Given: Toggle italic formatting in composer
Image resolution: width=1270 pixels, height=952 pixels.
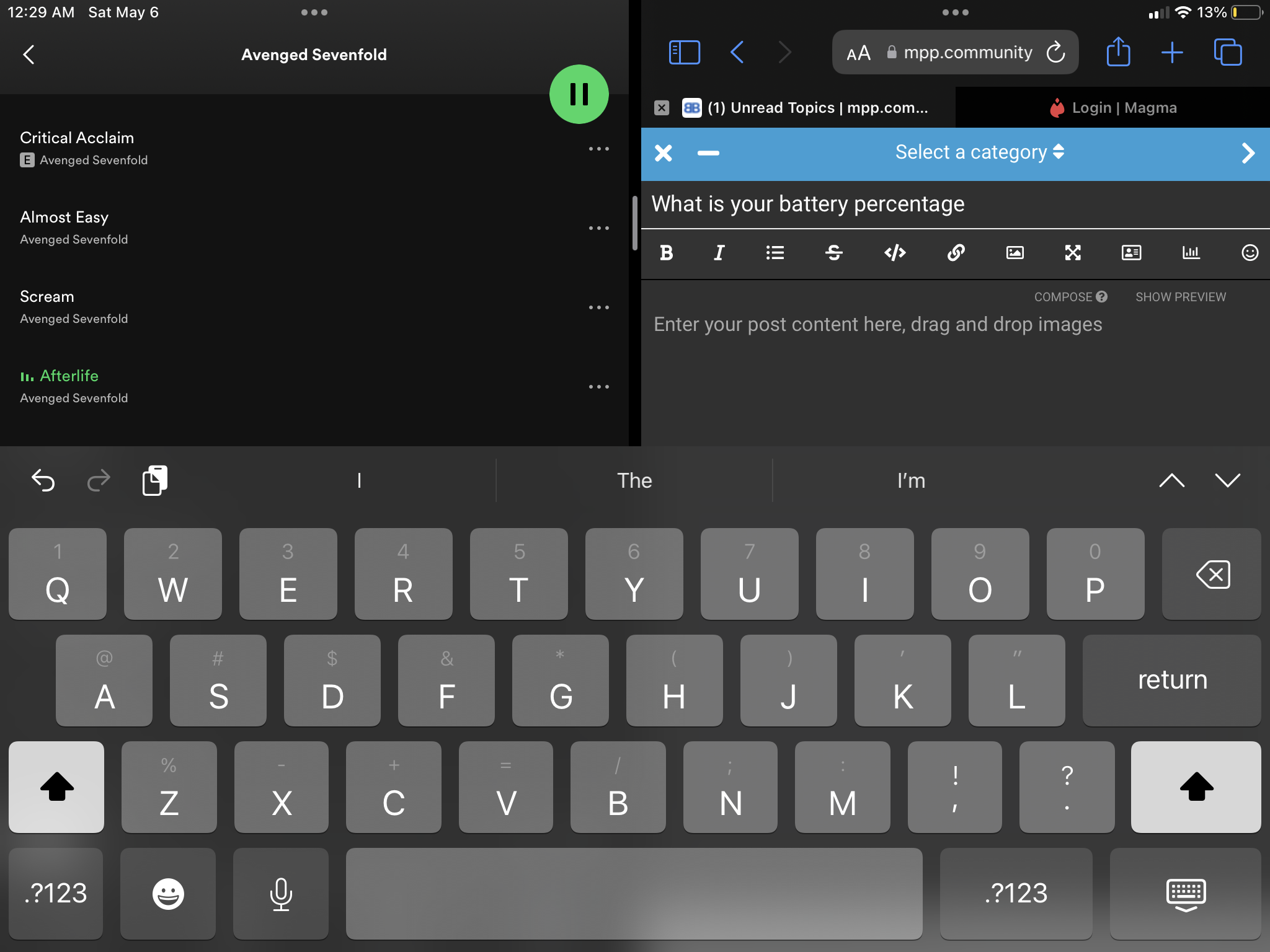Looking at the screenshot, I should point(719,253).
